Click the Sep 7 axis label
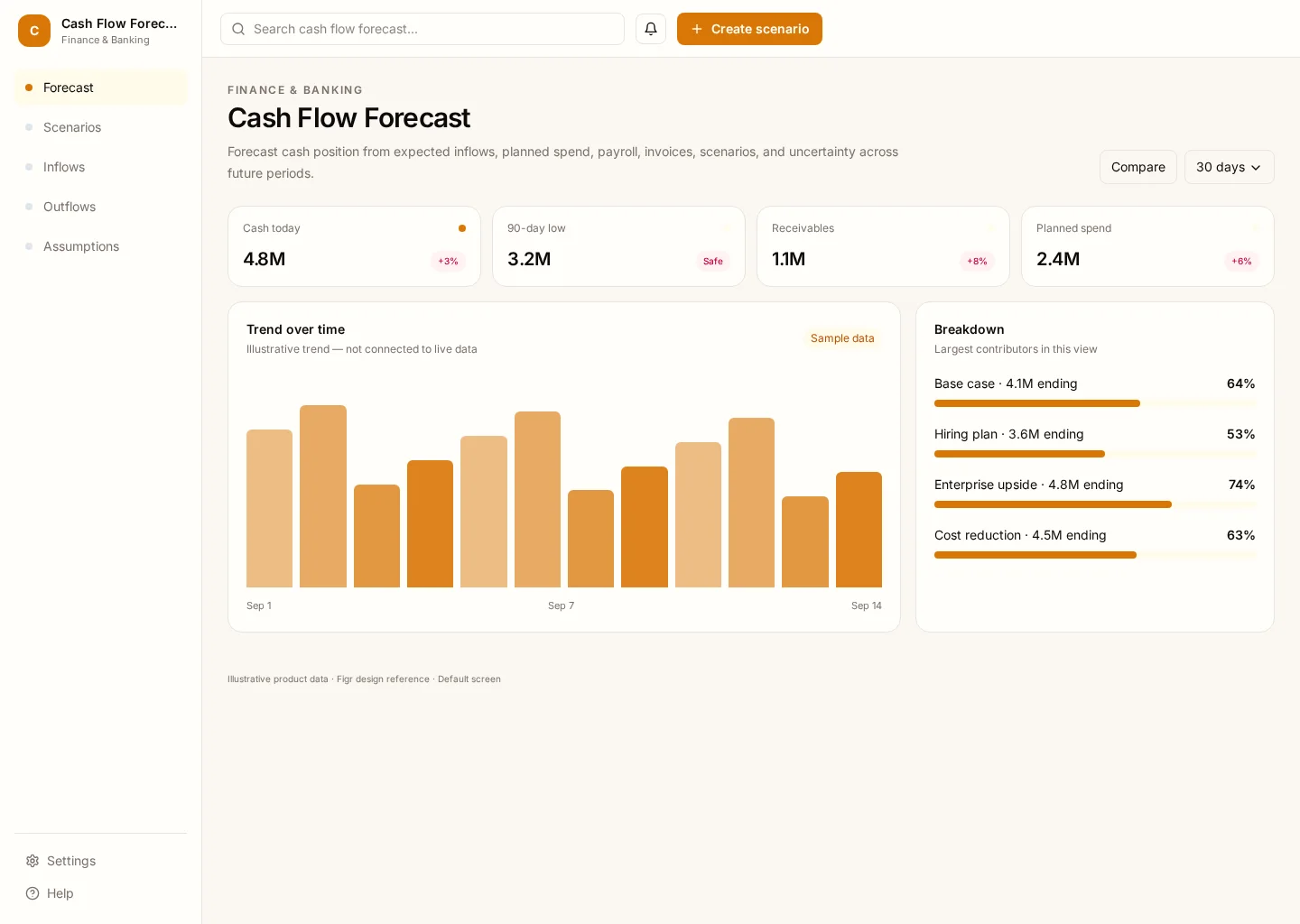 561,605
